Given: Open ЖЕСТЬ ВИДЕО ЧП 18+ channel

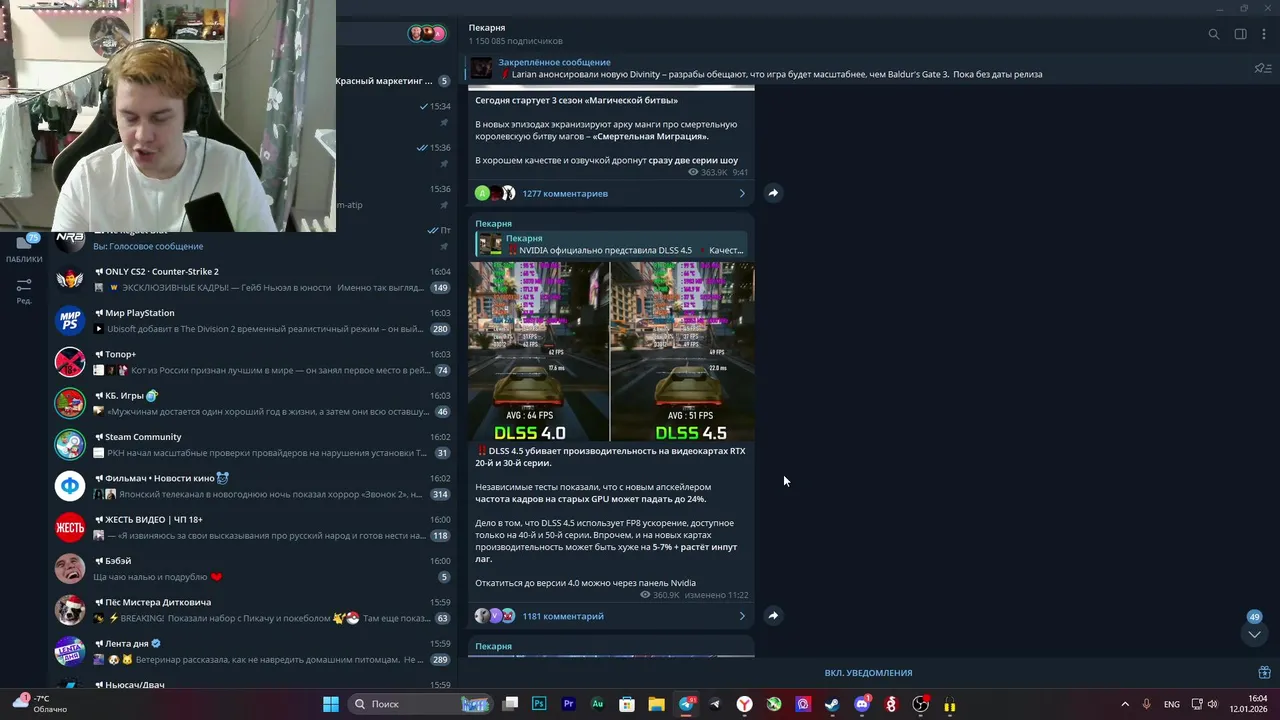Looking at the screenshot, I should point(254,527).
